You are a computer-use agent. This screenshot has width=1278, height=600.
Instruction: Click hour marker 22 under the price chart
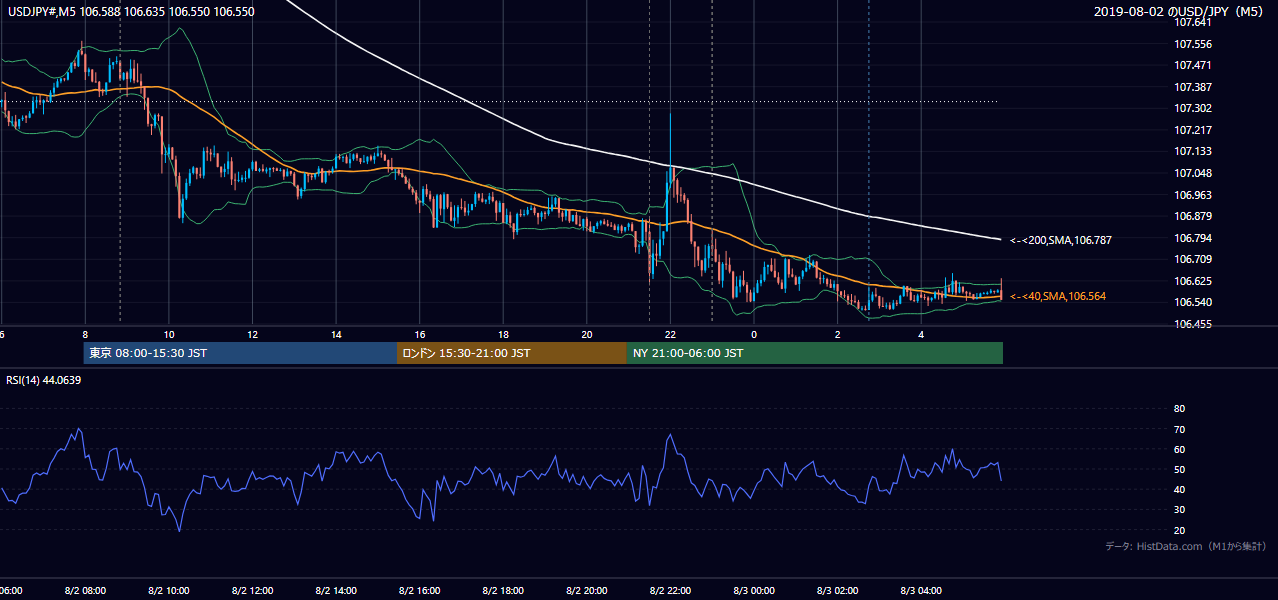coord(671,334)
